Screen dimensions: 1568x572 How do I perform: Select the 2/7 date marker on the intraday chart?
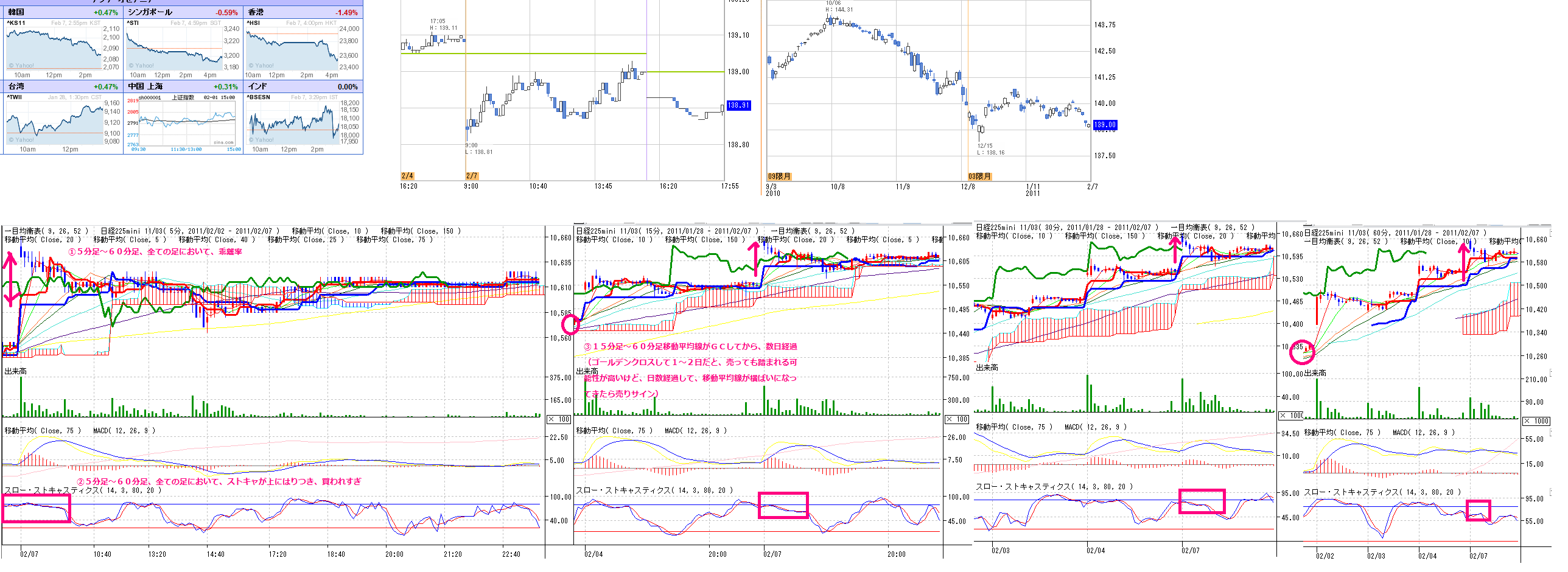coord(472,176)
